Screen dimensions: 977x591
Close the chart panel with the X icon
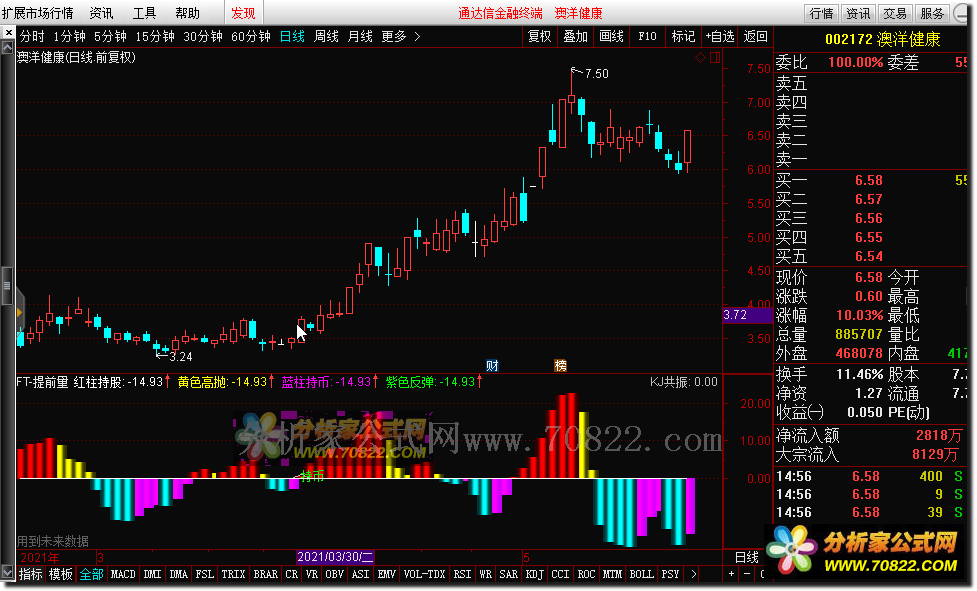tap(8, 33)
